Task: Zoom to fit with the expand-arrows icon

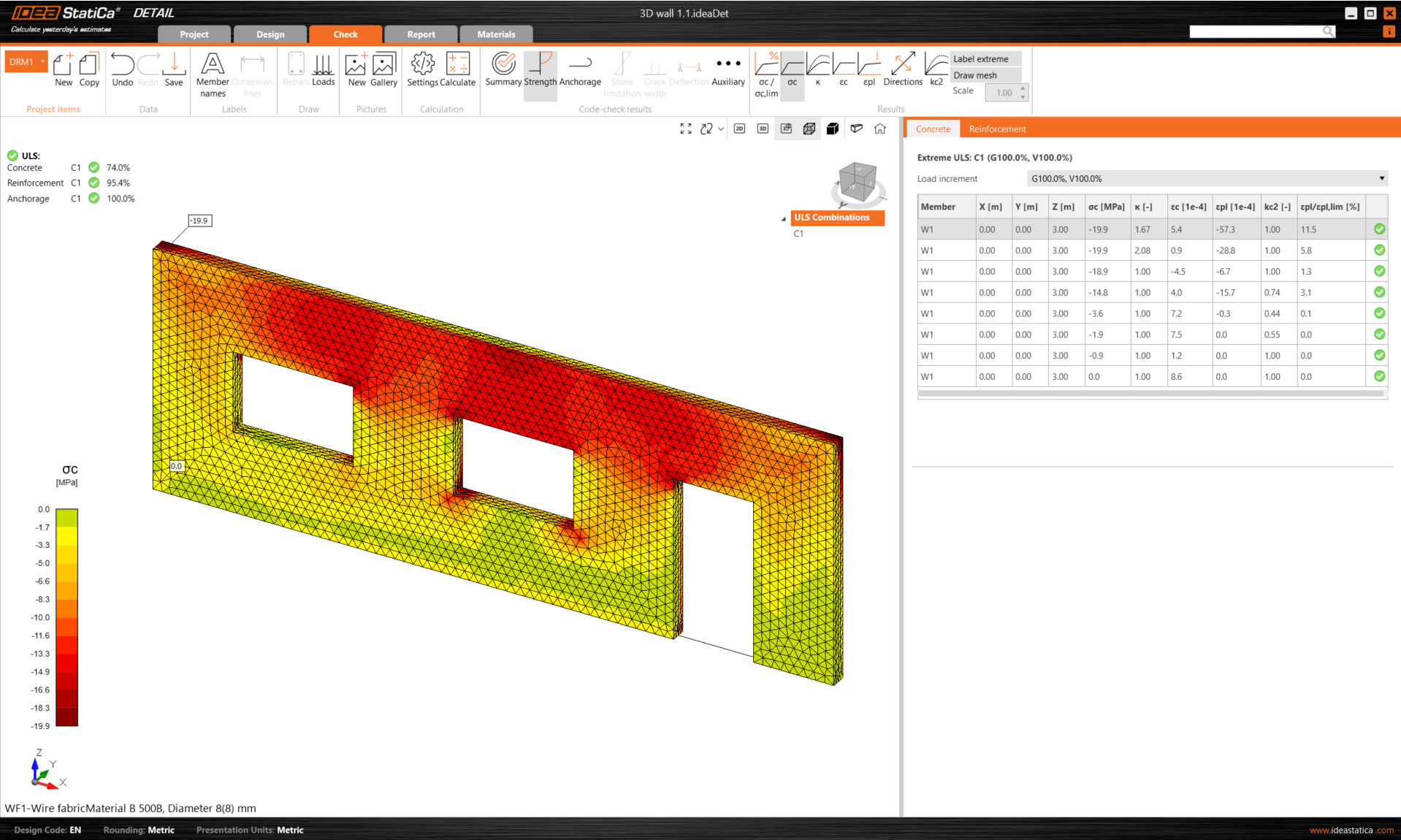Action: (x=685, y=129)
